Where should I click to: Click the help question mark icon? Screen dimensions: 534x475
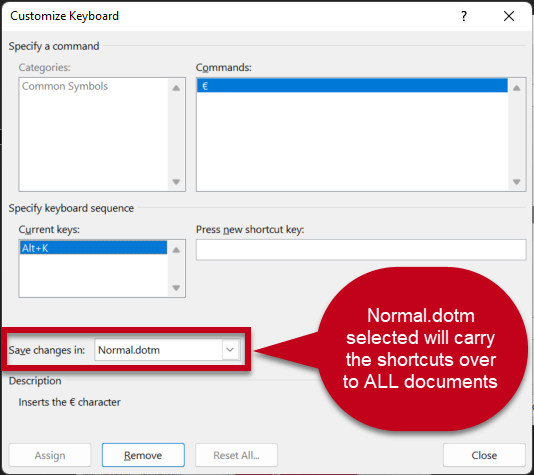click(x=464, y=16)
